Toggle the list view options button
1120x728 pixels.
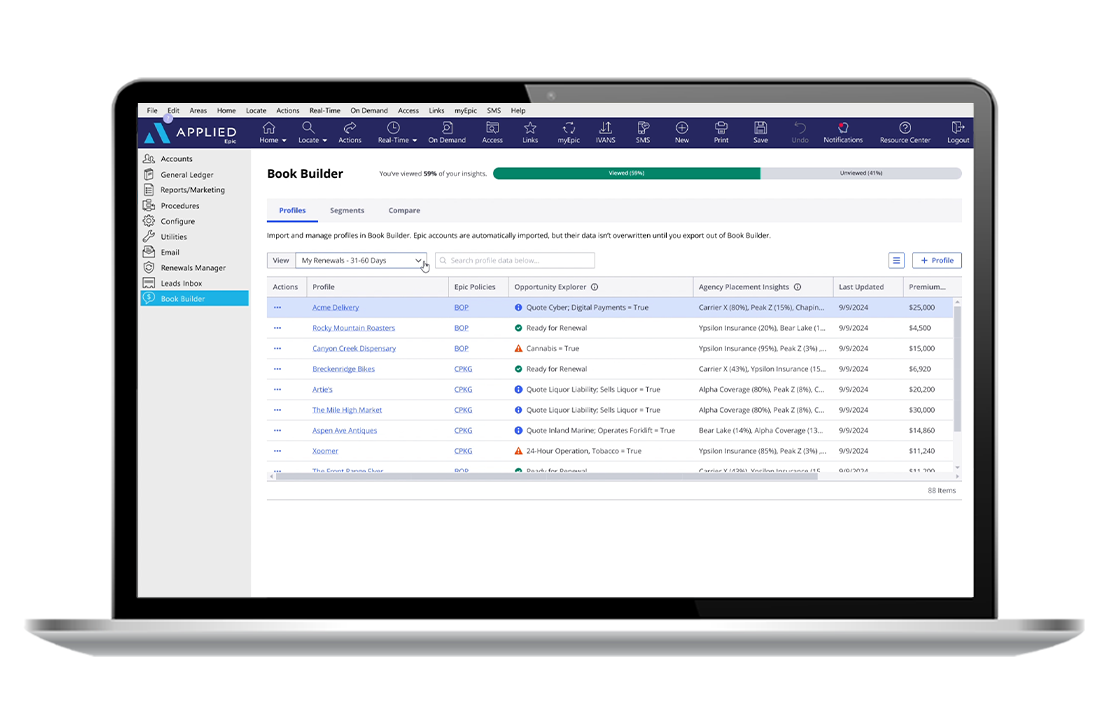[896, 261]
